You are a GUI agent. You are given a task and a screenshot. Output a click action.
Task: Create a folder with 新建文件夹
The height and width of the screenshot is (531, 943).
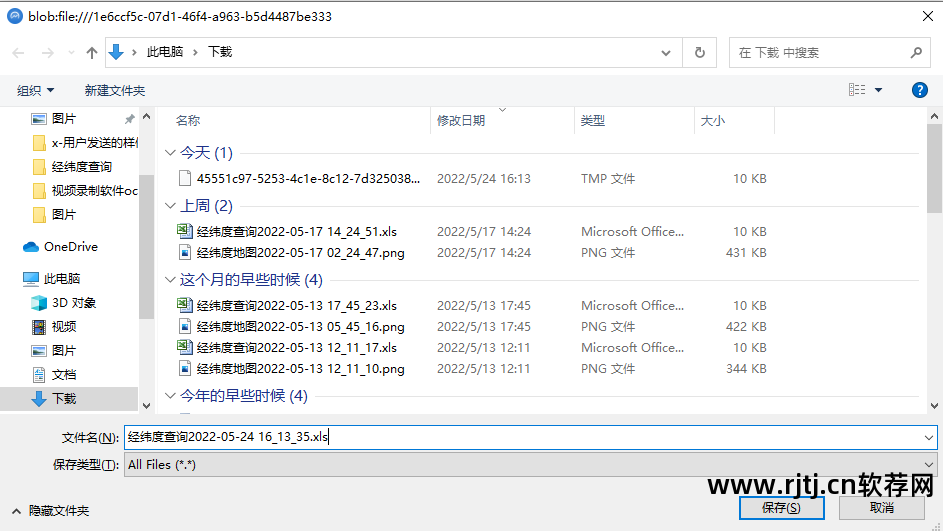[x=115, y=90]
